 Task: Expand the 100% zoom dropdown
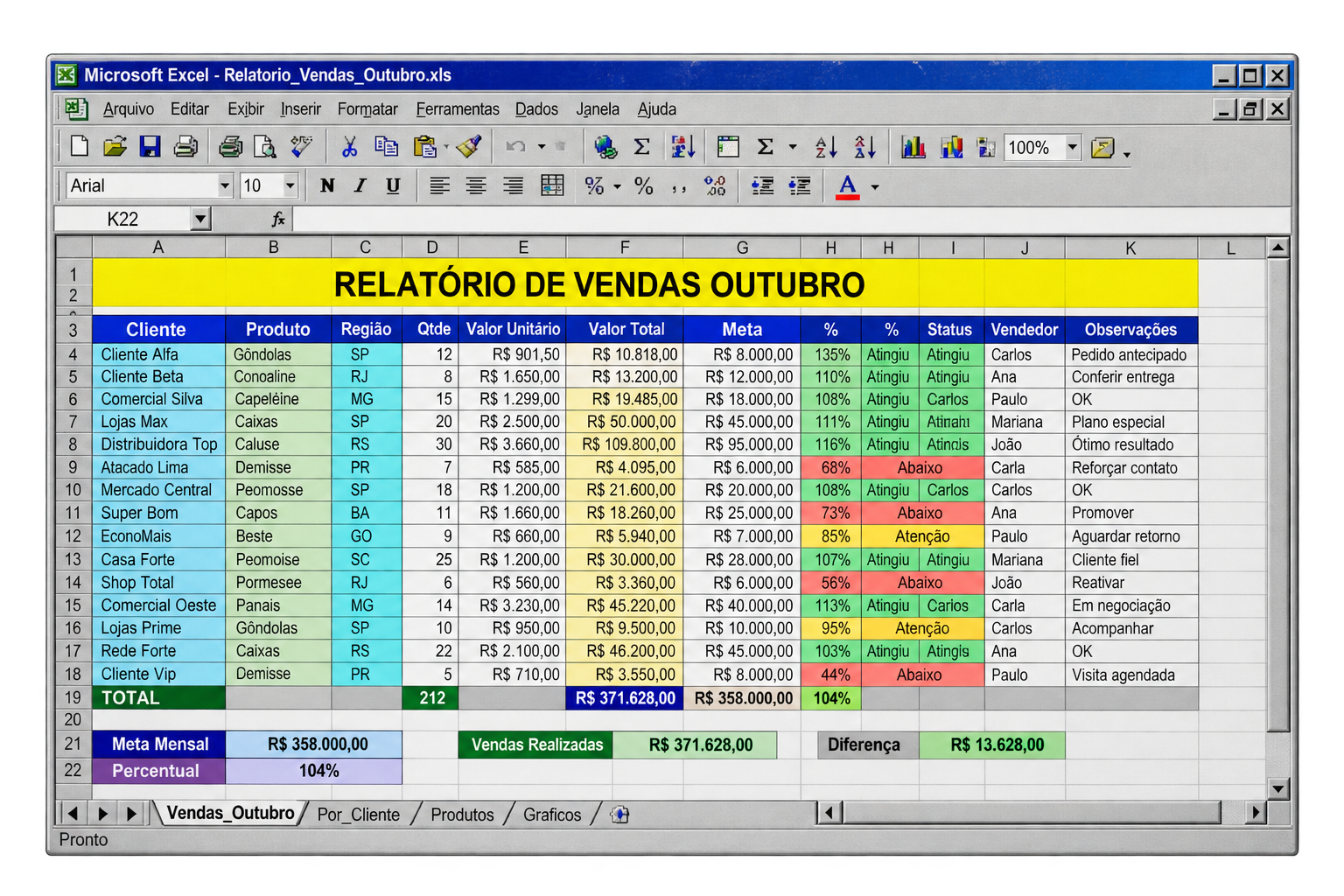point(1073,147)
